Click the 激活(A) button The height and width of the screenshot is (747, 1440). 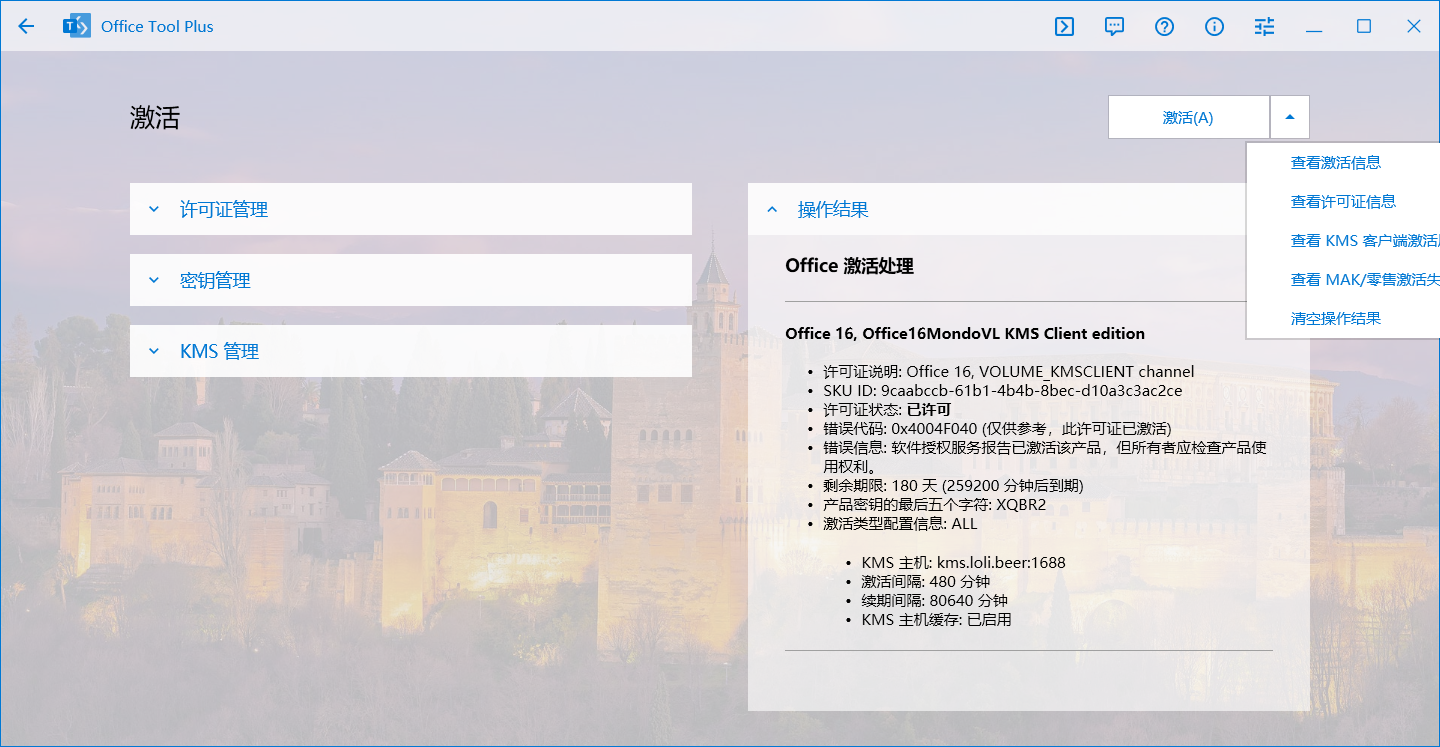pos(1188,117)
